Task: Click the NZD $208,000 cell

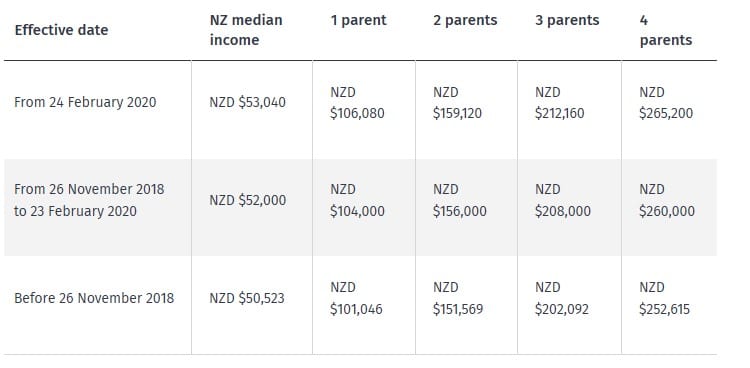Action: (562, 200)
